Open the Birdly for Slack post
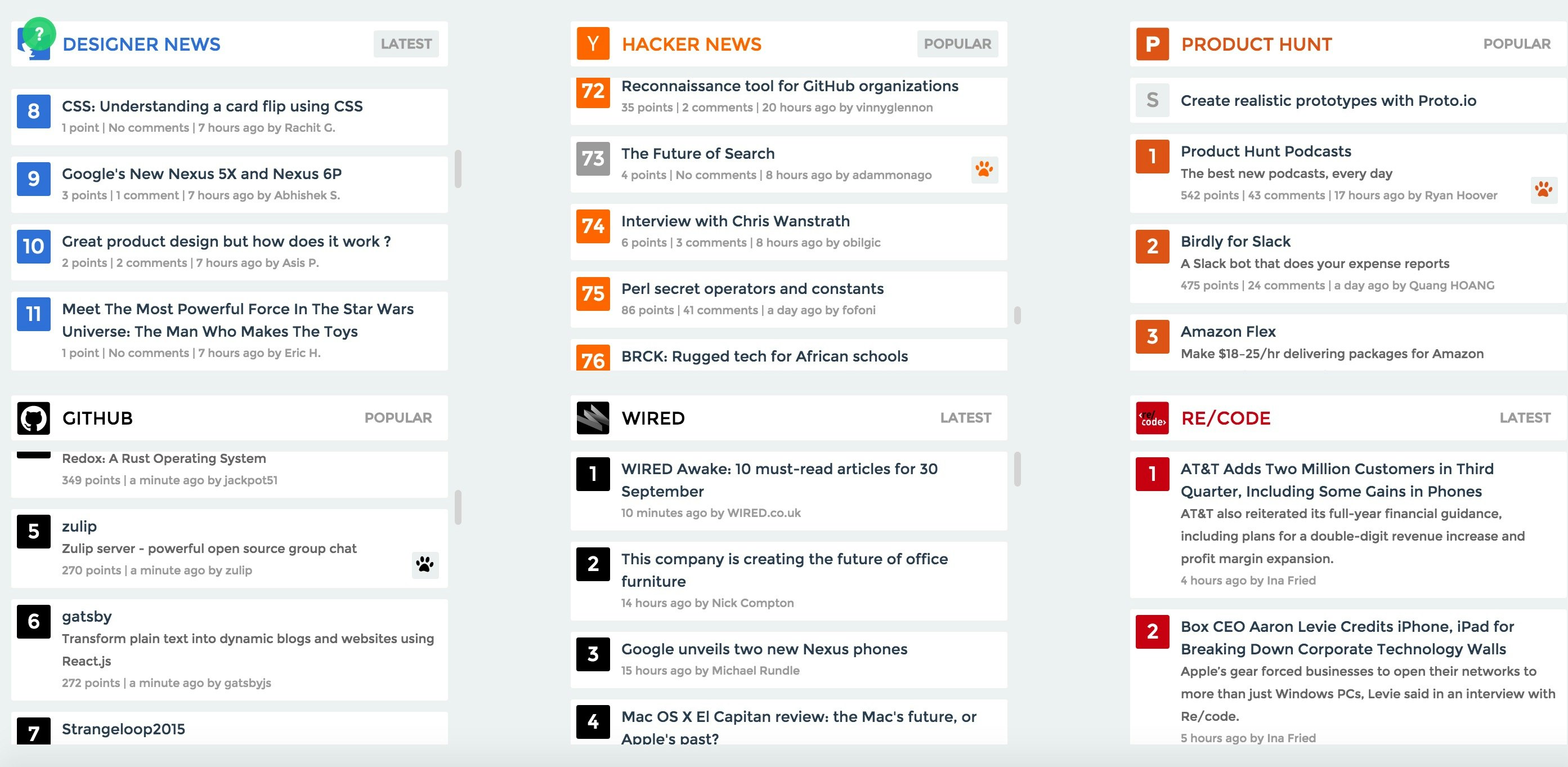The height and width of the screenshot is (767, 1568). (1235, 242)
